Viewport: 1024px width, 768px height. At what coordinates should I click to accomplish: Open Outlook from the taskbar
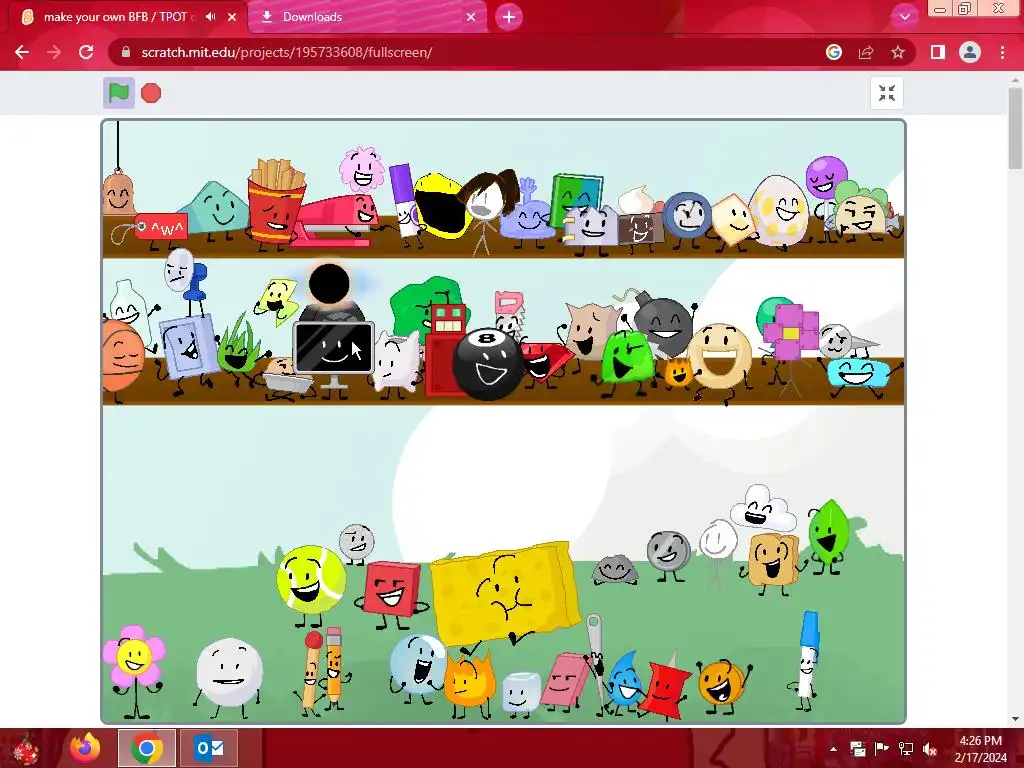tap(209, 748)
